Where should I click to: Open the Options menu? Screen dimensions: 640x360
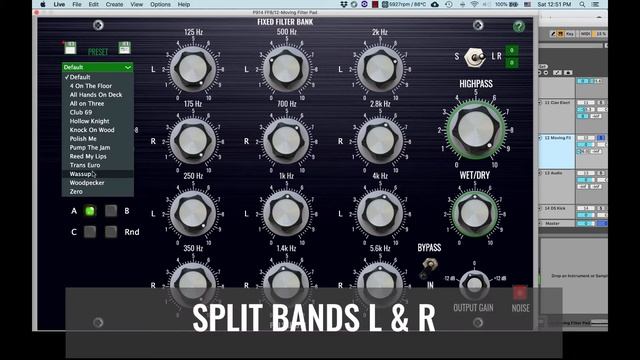(x=160, y=4)
